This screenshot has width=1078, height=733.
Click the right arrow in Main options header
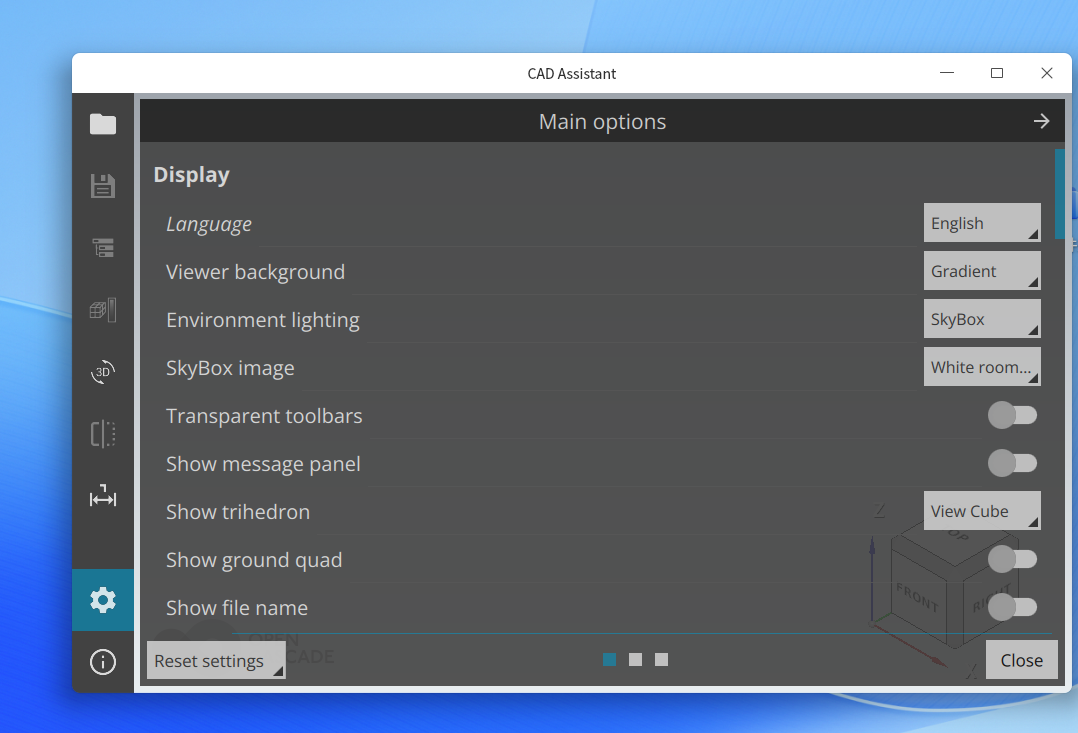click(x=1042, y=122)
